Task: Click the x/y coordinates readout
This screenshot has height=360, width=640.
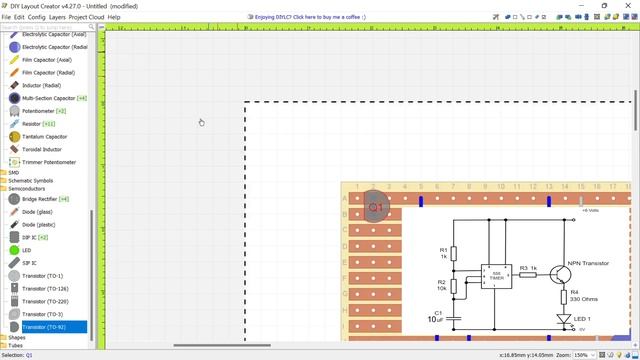Action: pyautogui.click(x=526, y=355)
